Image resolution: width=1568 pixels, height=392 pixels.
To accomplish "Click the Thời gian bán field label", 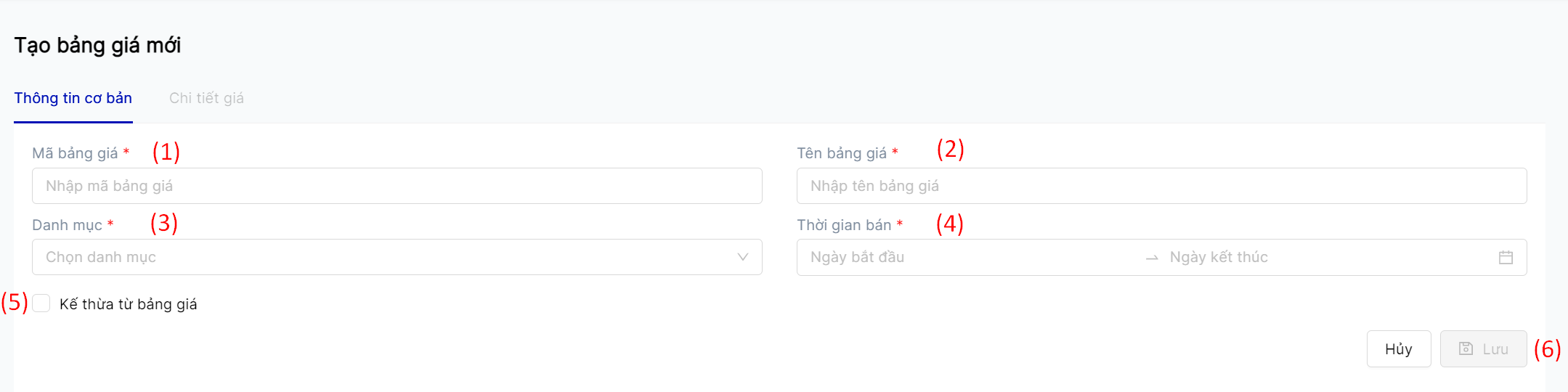I will click(x=843, y=225).
